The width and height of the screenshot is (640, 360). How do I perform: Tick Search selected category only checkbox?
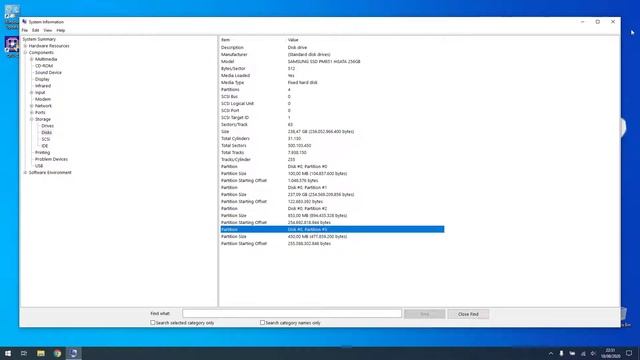click(153, 322)
